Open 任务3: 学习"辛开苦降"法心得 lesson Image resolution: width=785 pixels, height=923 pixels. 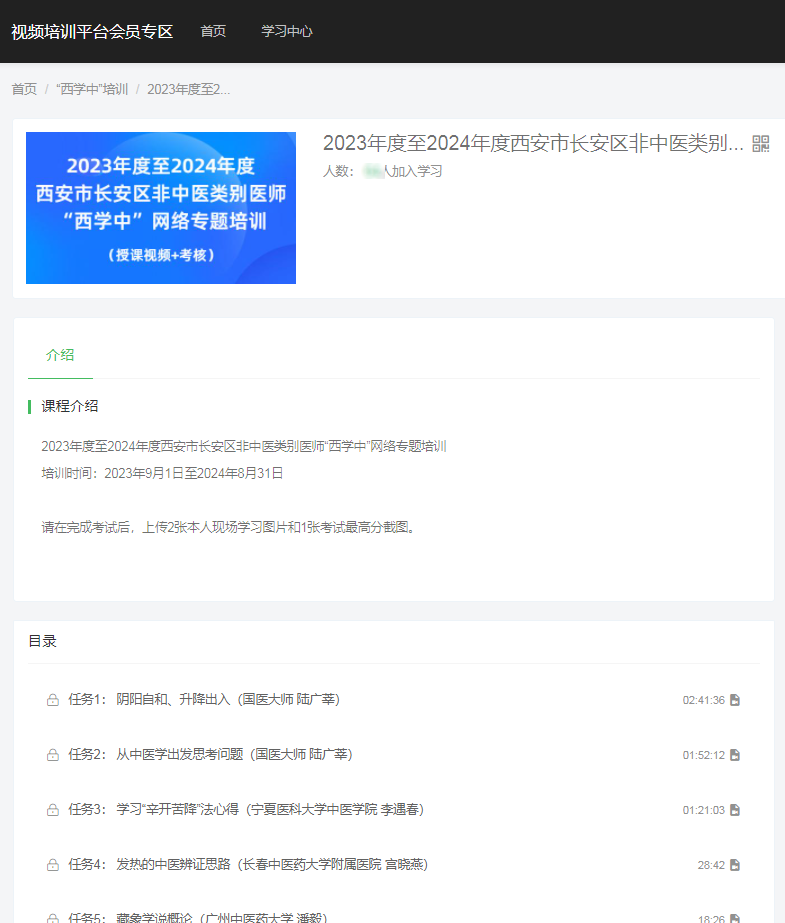(x=246, y=809)
